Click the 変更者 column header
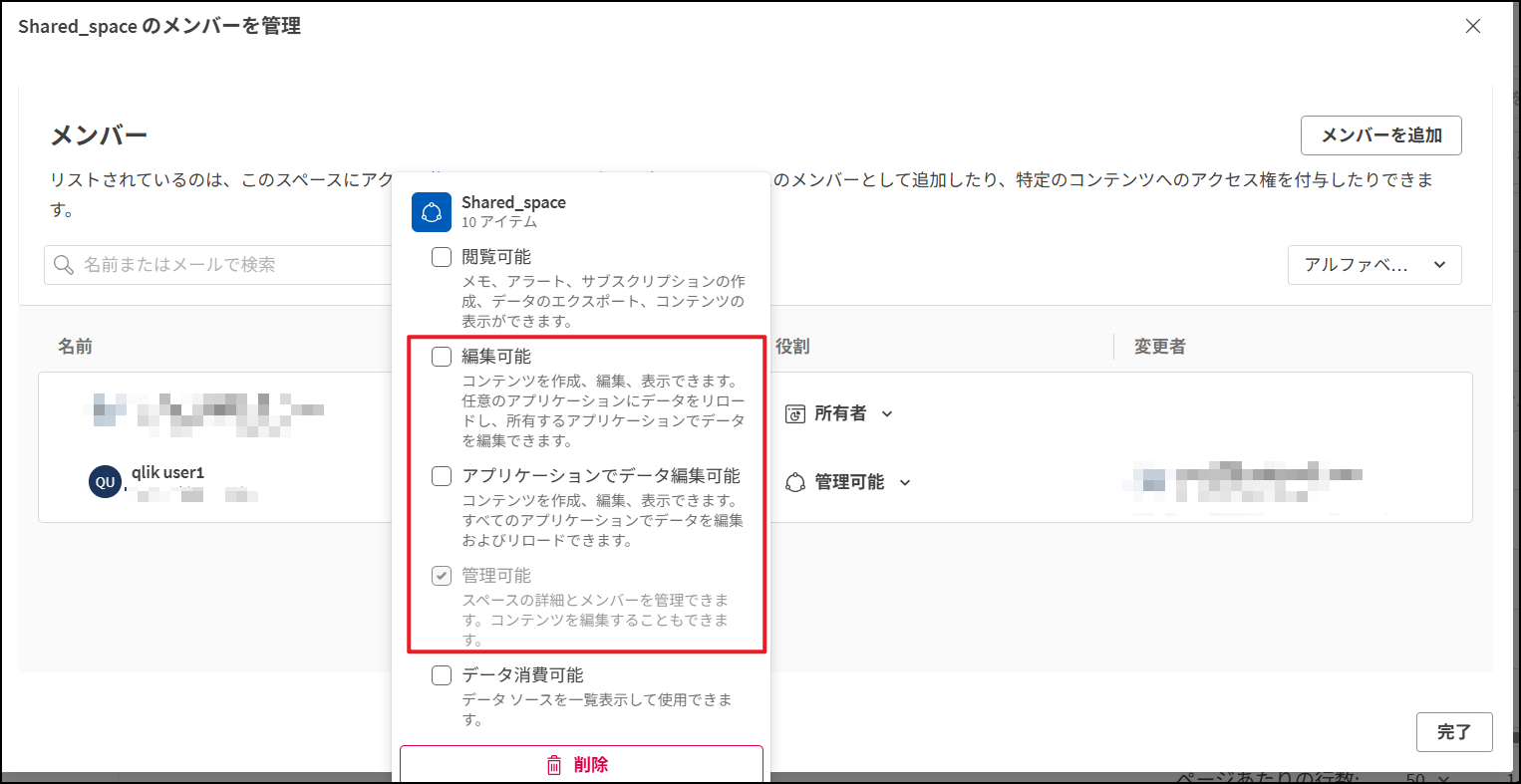 point(1160,347)
